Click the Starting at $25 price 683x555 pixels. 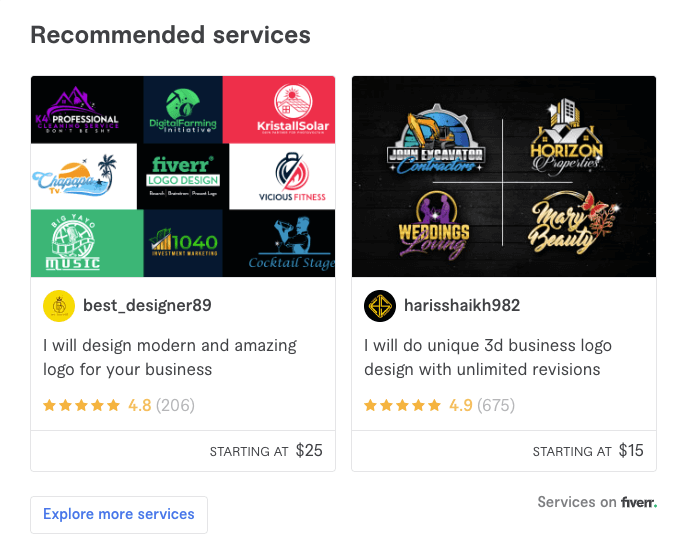[x=266, y=451]
